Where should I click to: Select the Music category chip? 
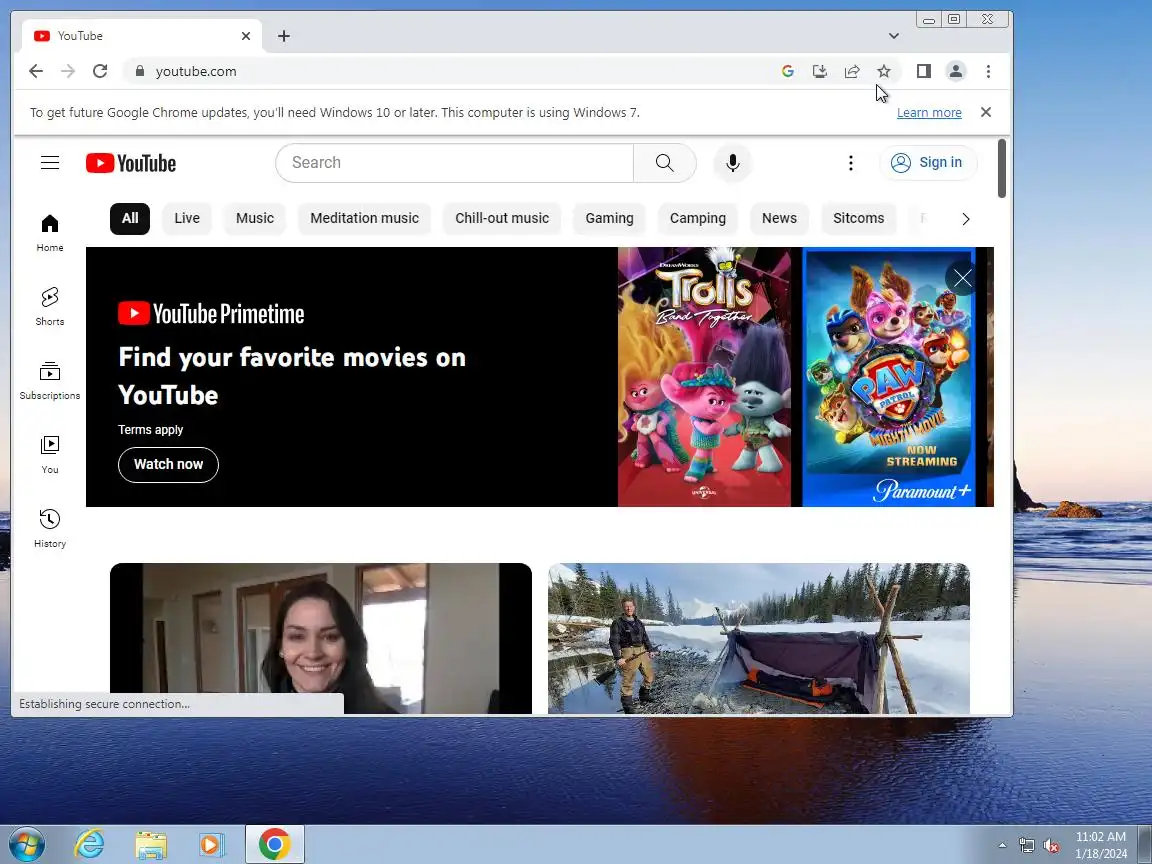point(255,218)
